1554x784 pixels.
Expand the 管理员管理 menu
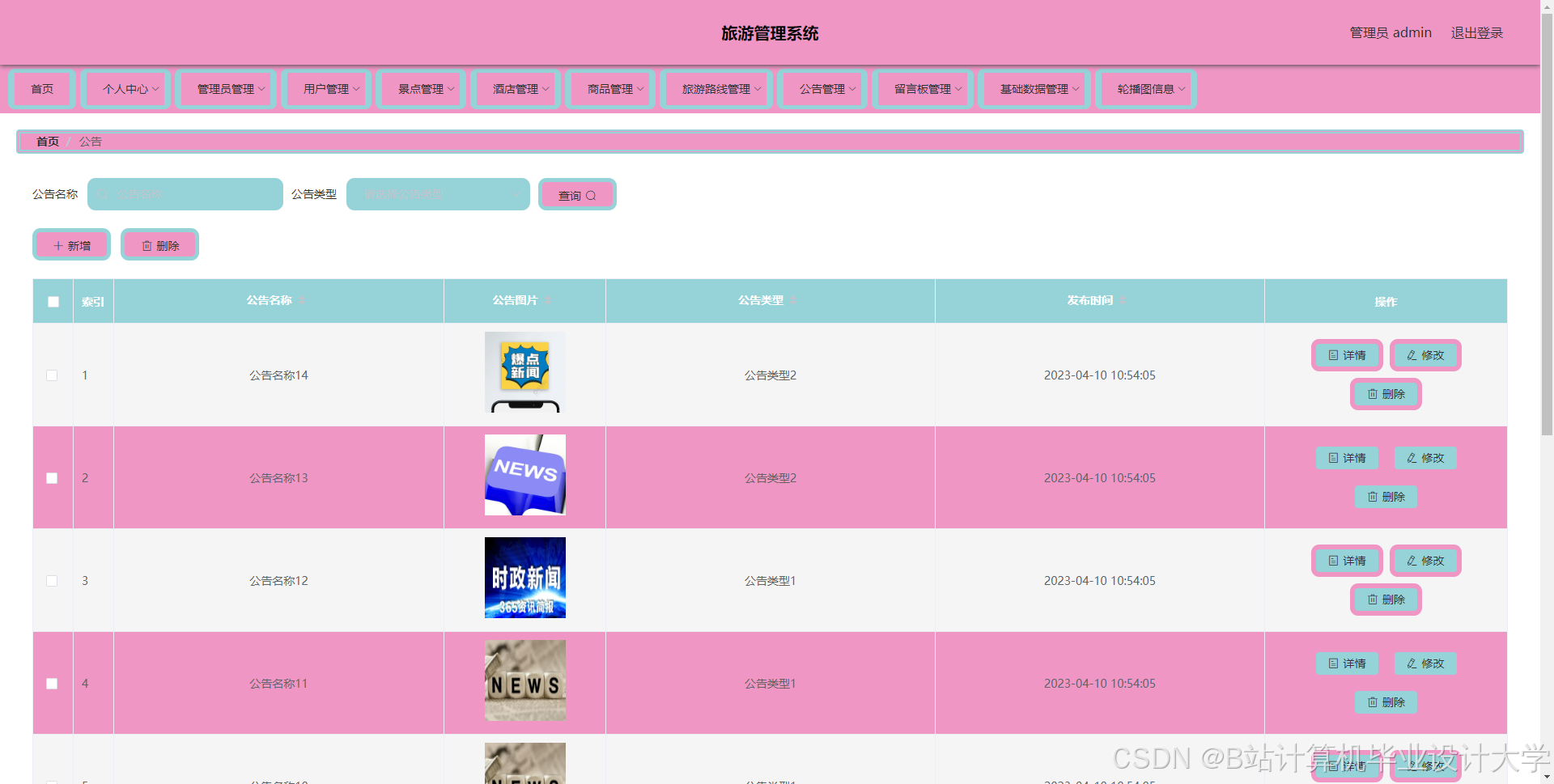(x=226, y=89)
